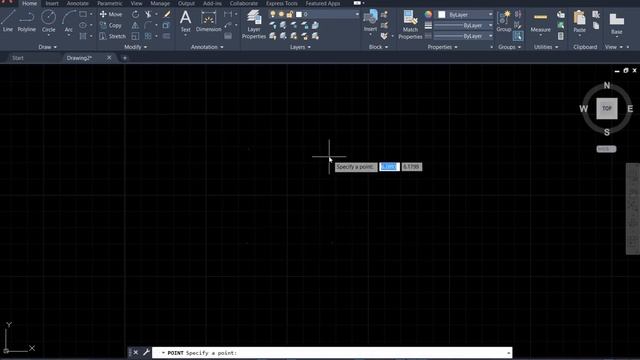The height and width of the screenshot is (360, 640).
Task: Select the Linear dimension icon
Action: coord(228,14)
